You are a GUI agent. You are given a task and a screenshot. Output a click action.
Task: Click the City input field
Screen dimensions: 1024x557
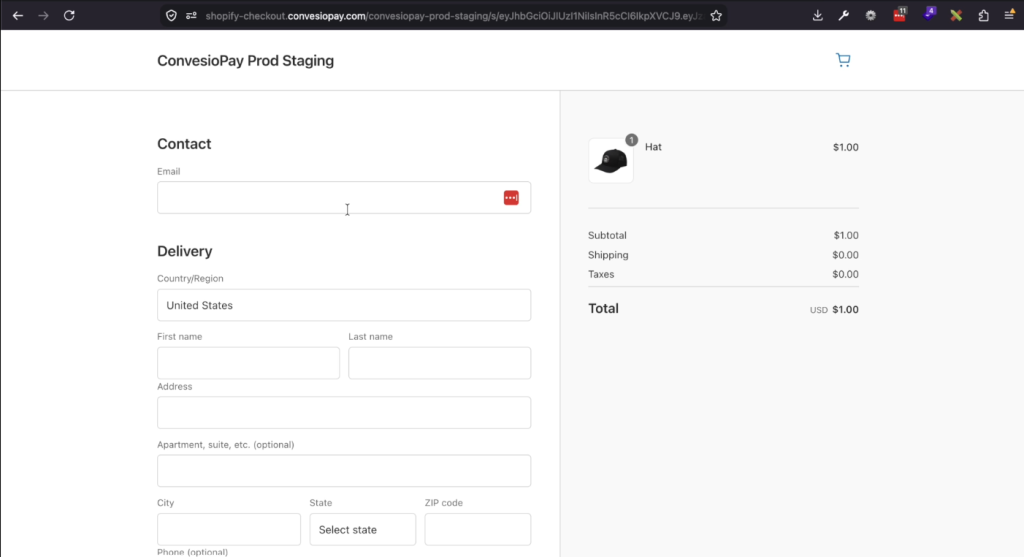[229, 529]
